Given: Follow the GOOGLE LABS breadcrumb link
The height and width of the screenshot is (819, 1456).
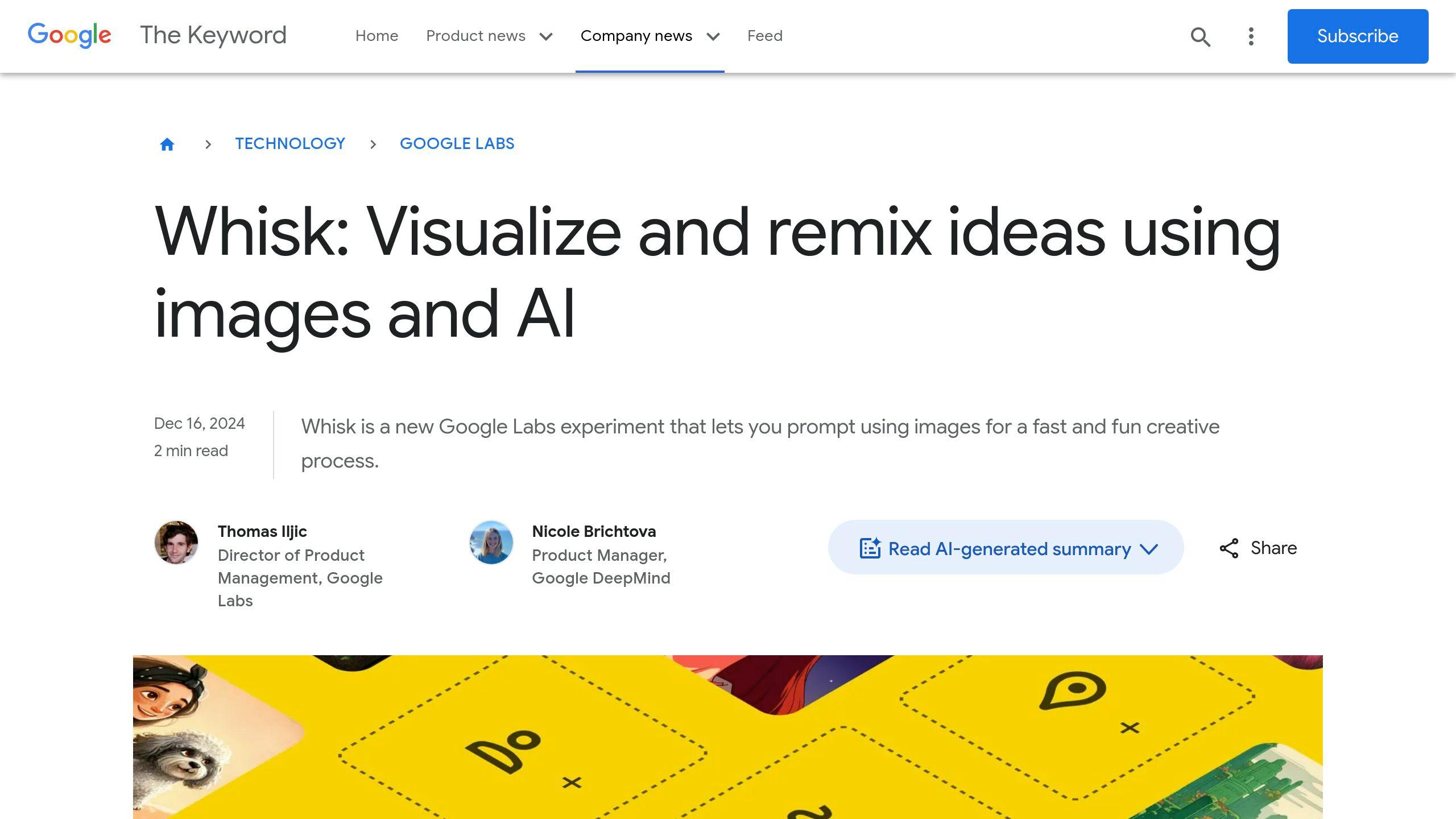Looking at the screenshot, I should pos(457,144).
